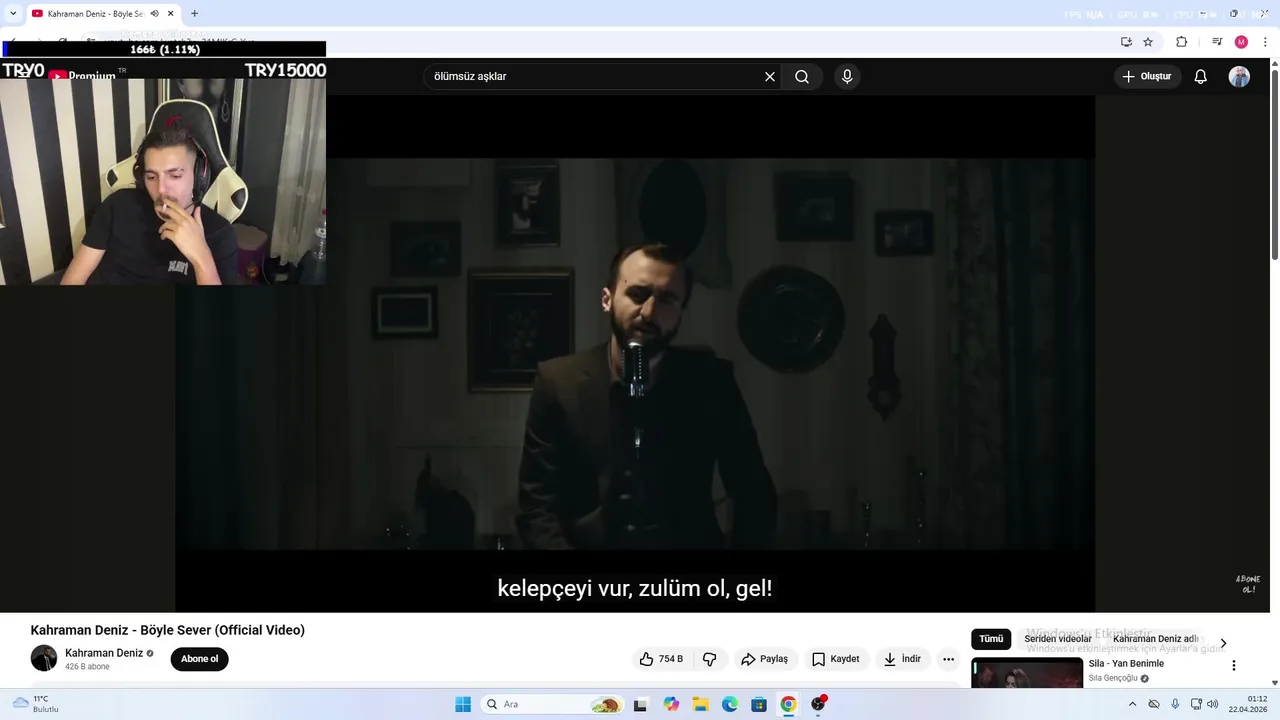1280x720 pixels.
Task: Click the Sıla Gençoğlu channel name
Action: tap(1113, 678)
